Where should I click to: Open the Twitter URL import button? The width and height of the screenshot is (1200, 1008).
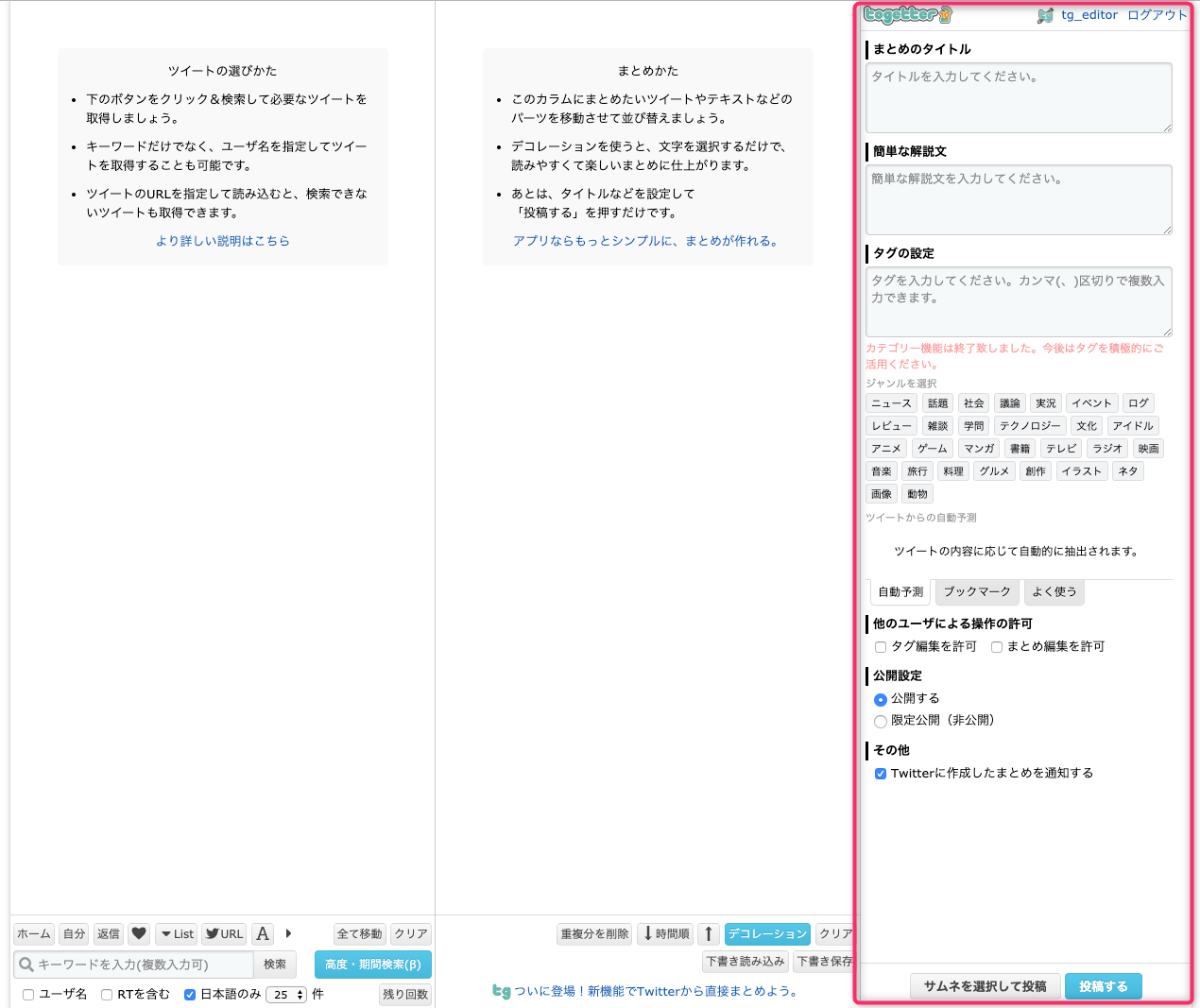coord(224,934)
